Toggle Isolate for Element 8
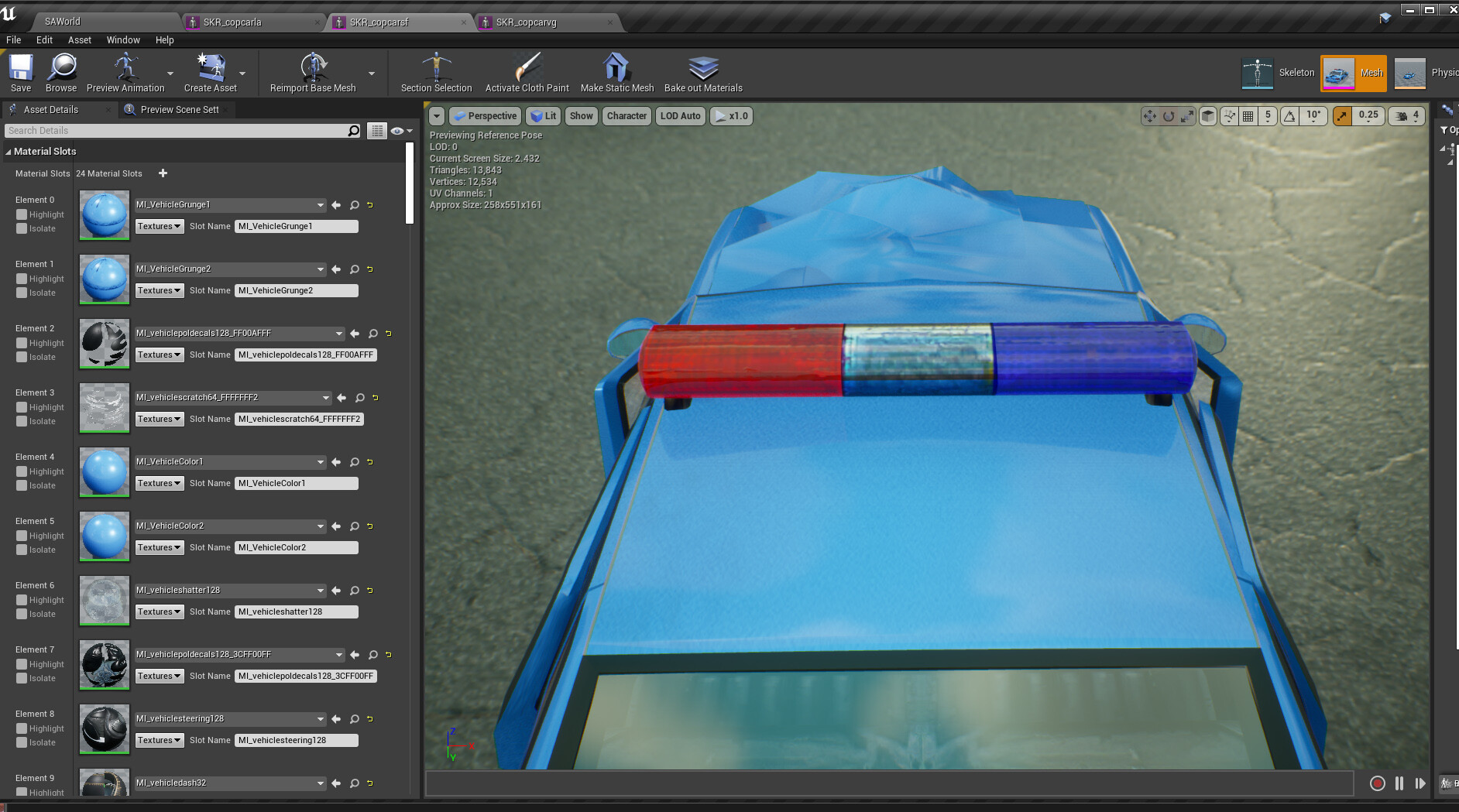Image resolution: width=1459 pixels, height=812 pixels. tap(22, 742)
